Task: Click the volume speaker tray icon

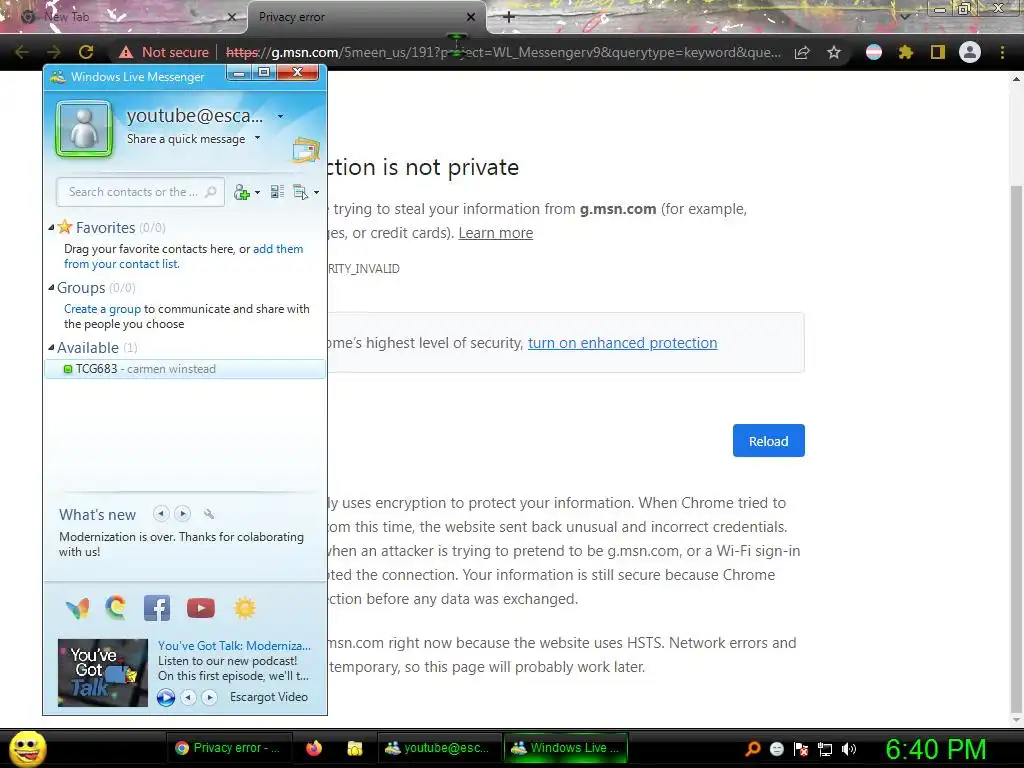Action: (x=848, y=748)
